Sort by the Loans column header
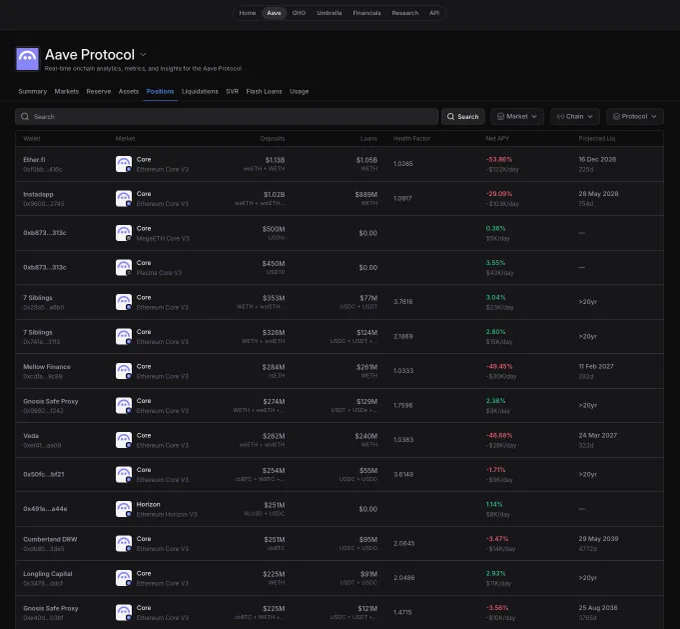 tap(369, 138)
